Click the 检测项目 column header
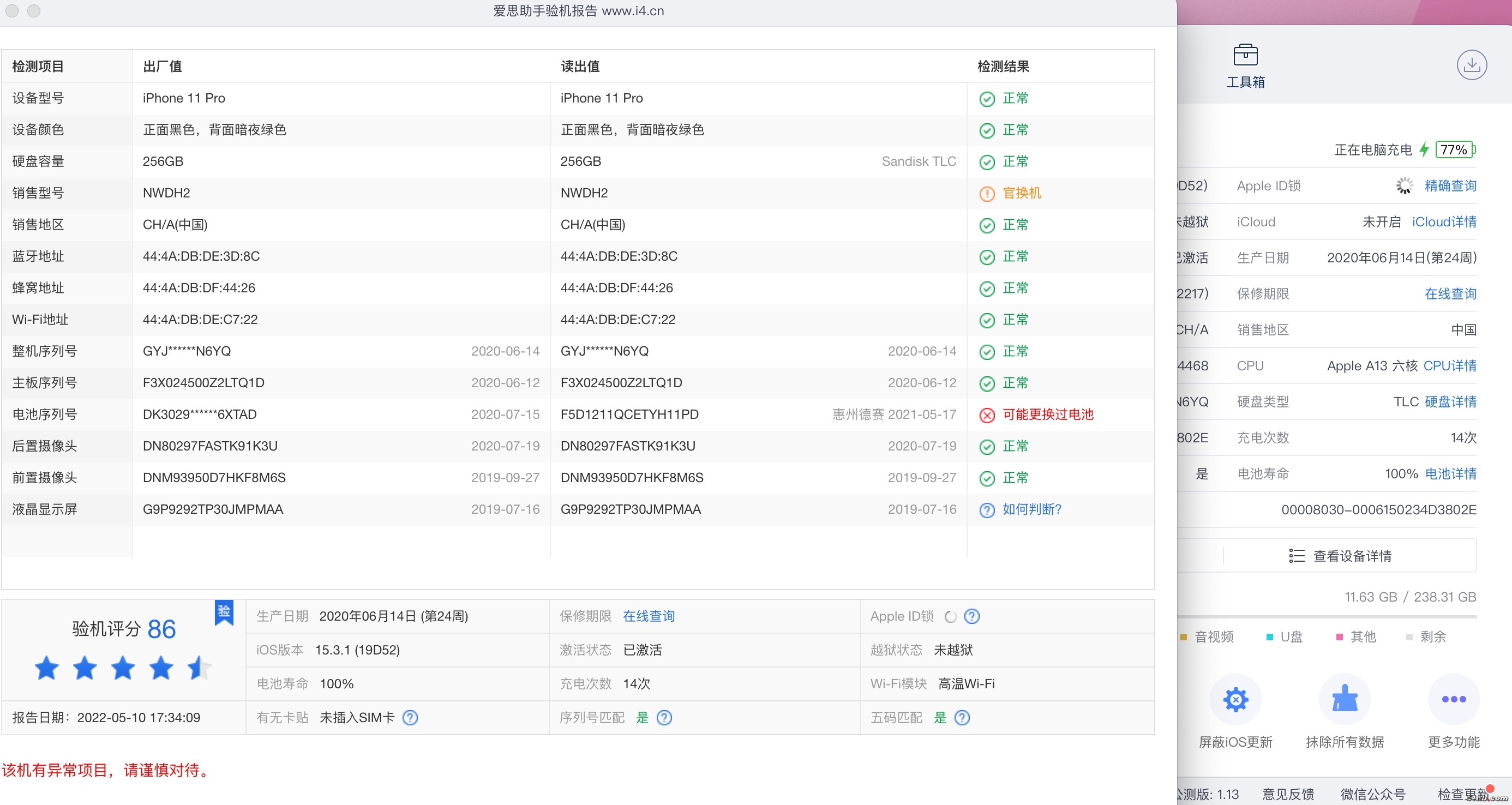The width and height of the screenshot is (1512, 805). (x=38, y=67)
